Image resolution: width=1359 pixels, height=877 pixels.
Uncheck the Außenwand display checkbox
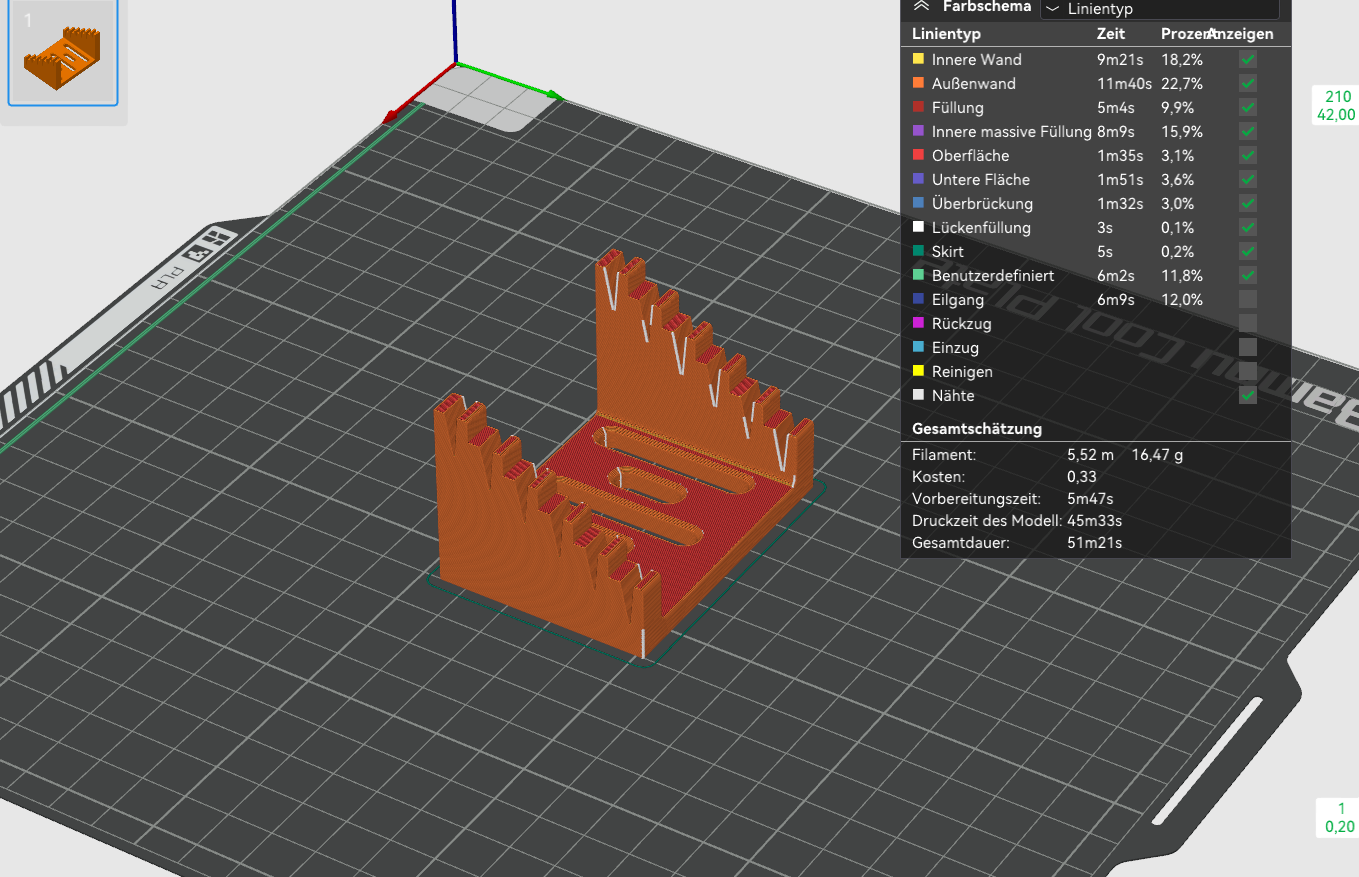[1248, 84]
